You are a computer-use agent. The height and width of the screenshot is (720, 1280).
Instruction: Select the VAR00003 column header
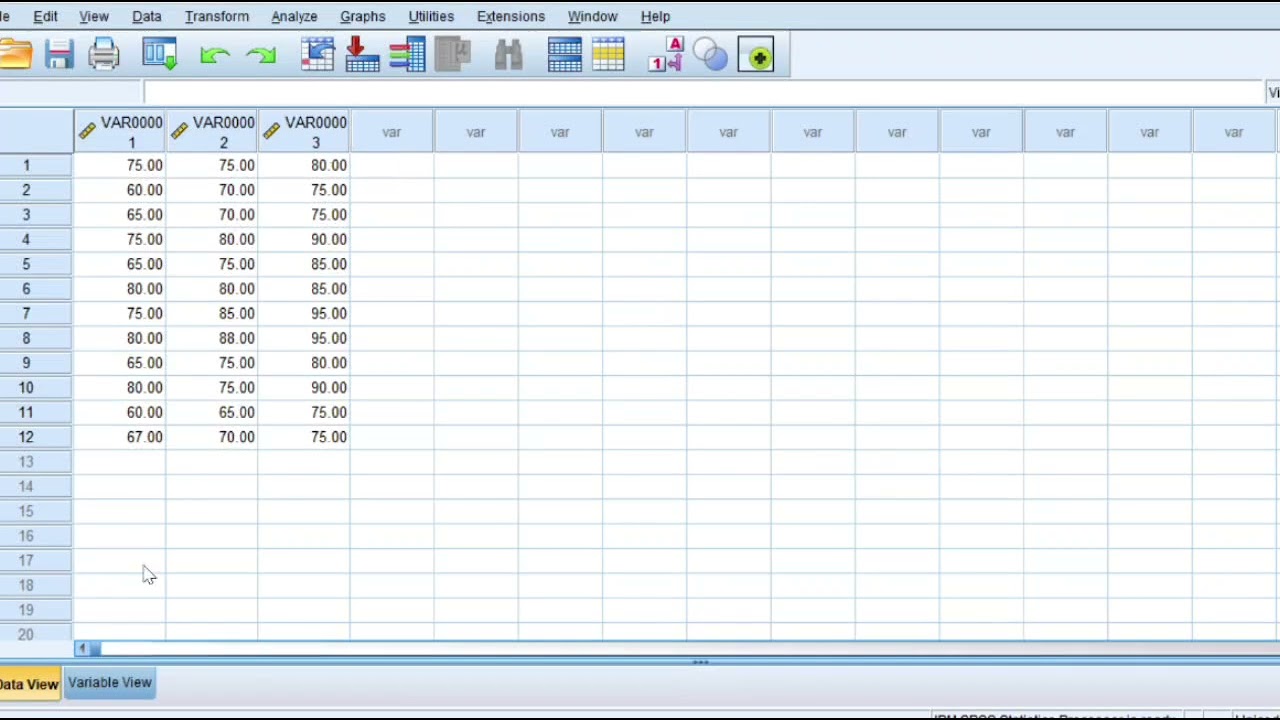click(x=304, y=132)
